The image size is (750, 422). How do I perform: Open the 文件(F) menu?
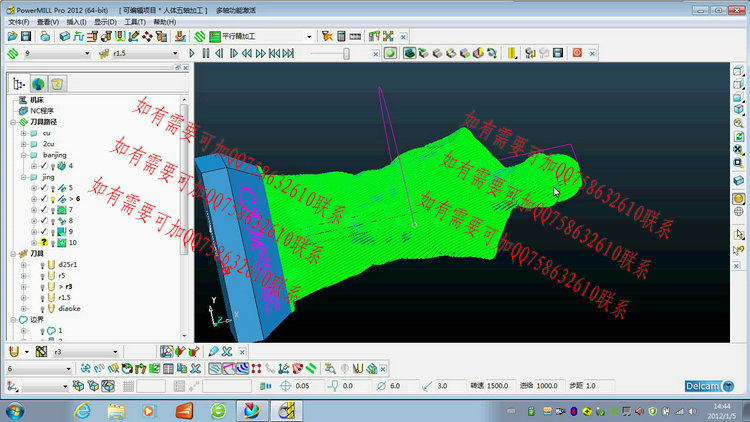pyautogui.click(x=19, y=22)
